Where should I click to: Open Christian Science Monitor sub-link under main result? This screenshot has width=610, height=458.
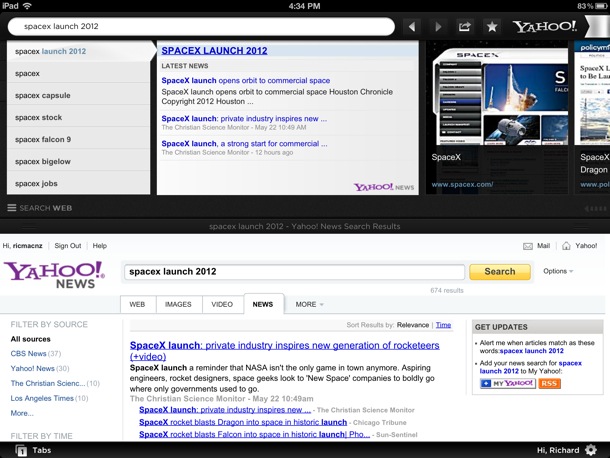click(x=225, y=410)
